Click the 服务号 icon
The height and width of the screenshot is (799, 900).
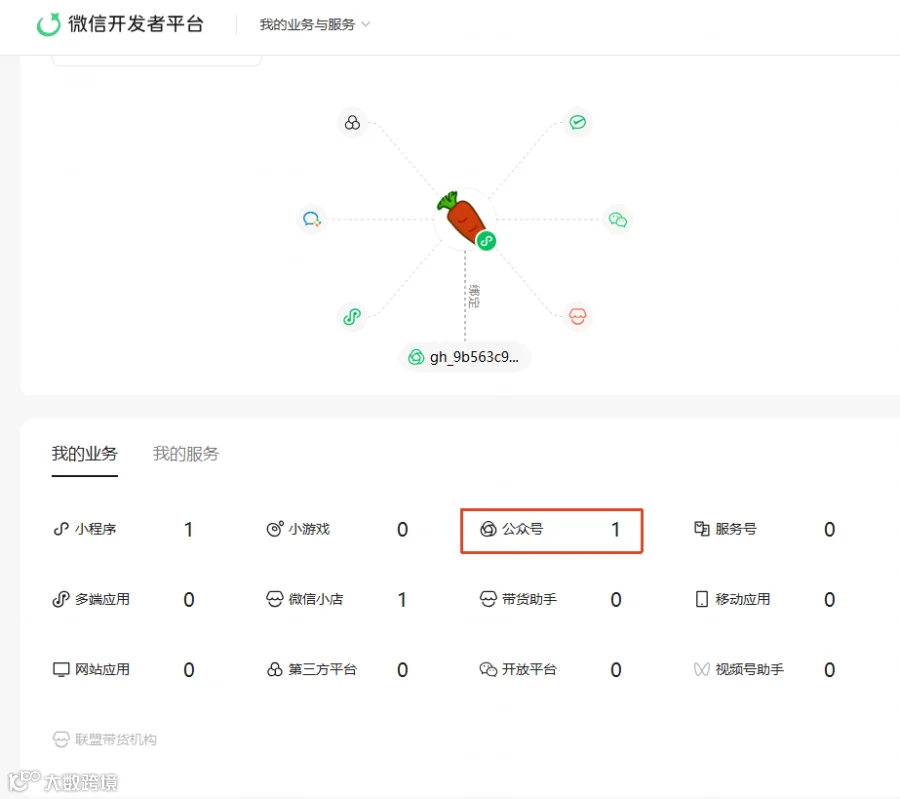click(x=702, y=529)
